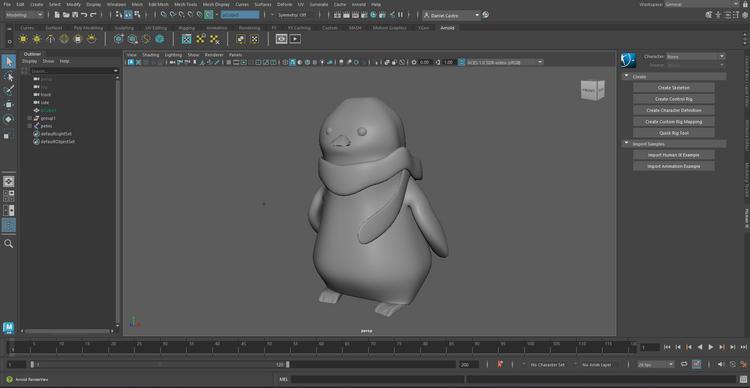This screenshot has width=750, height=388.
Task: Open the Outliner Display menu
Action: (29, 61)
